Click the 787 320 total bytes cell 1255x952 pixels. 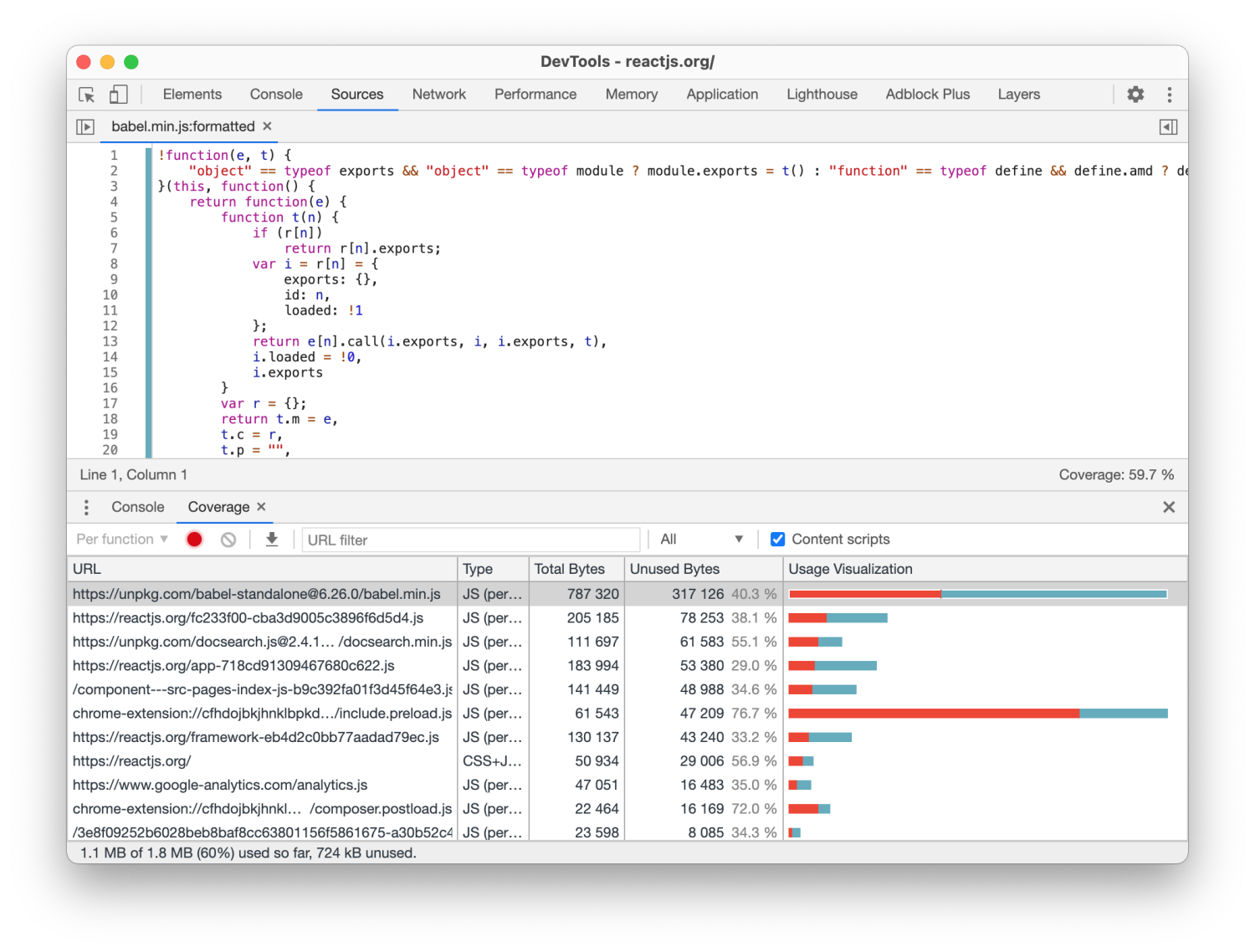coord(576,594)
